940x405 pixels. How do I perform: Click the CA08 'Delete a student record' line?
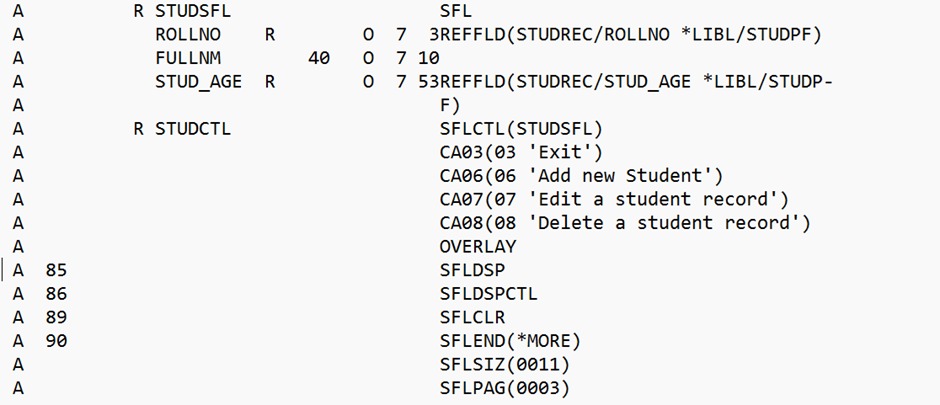(625, 223)
